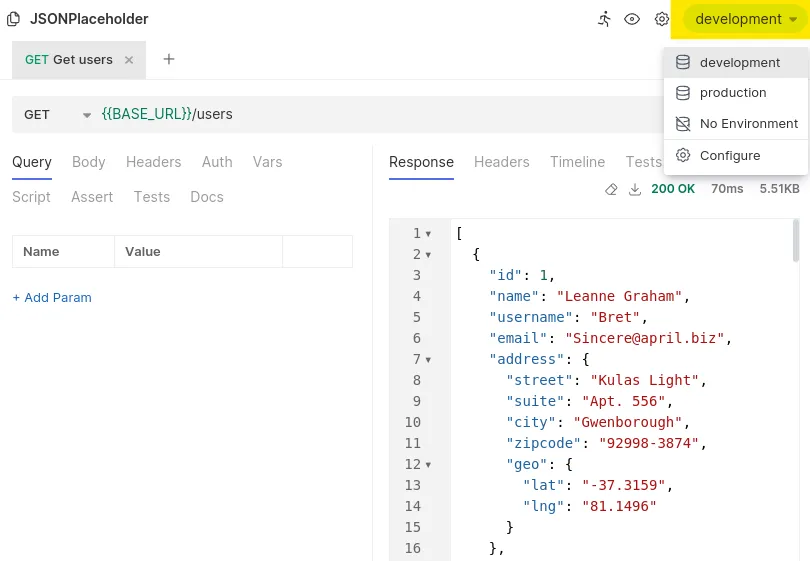The image size is (810, 561).
Task: Close the Get users tab
Action: tap(129, 60)
